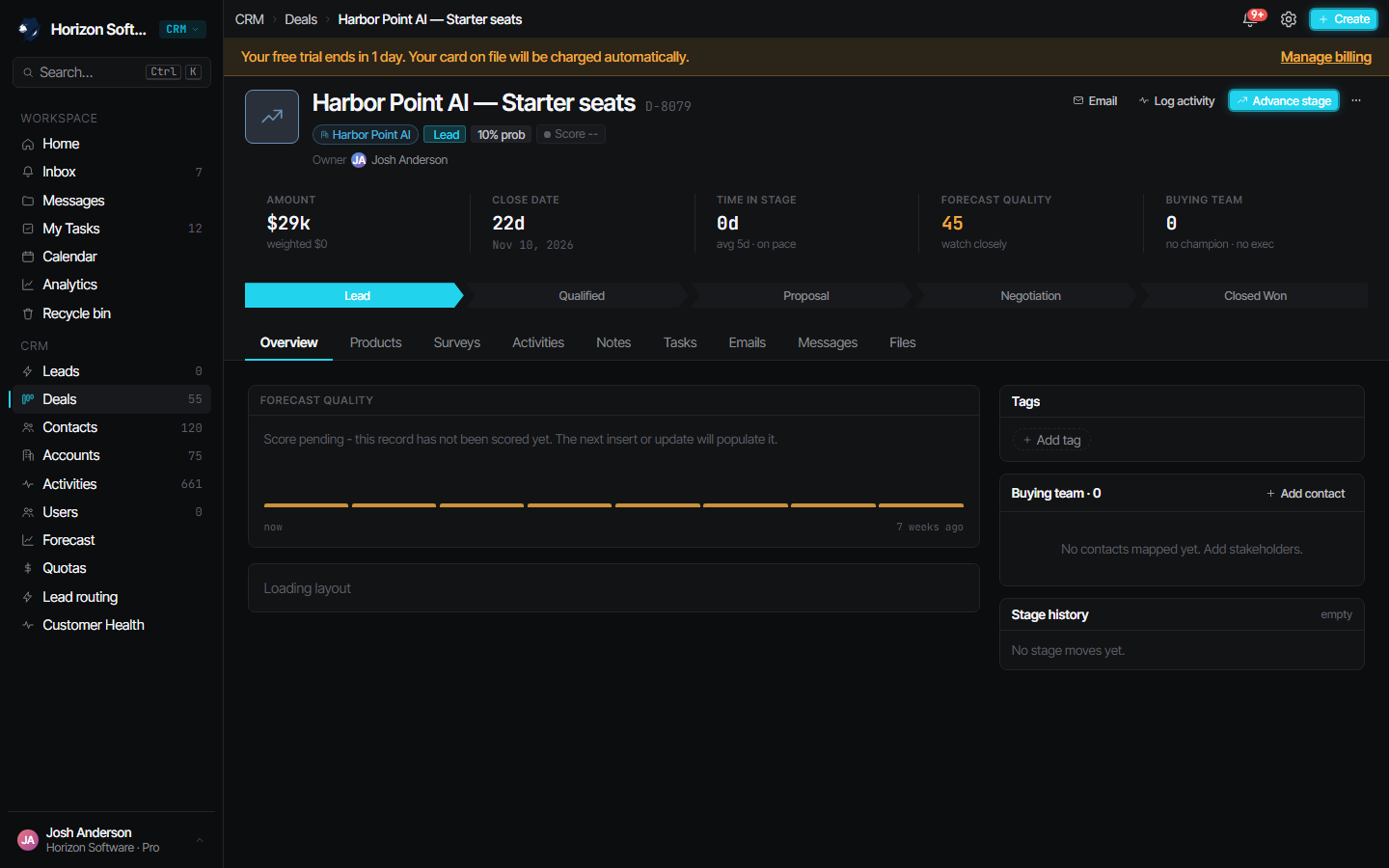Viewport: 1389px width, 868px height.
Task: Select the Qualified pipeline stage
Action: click(580, 295)
